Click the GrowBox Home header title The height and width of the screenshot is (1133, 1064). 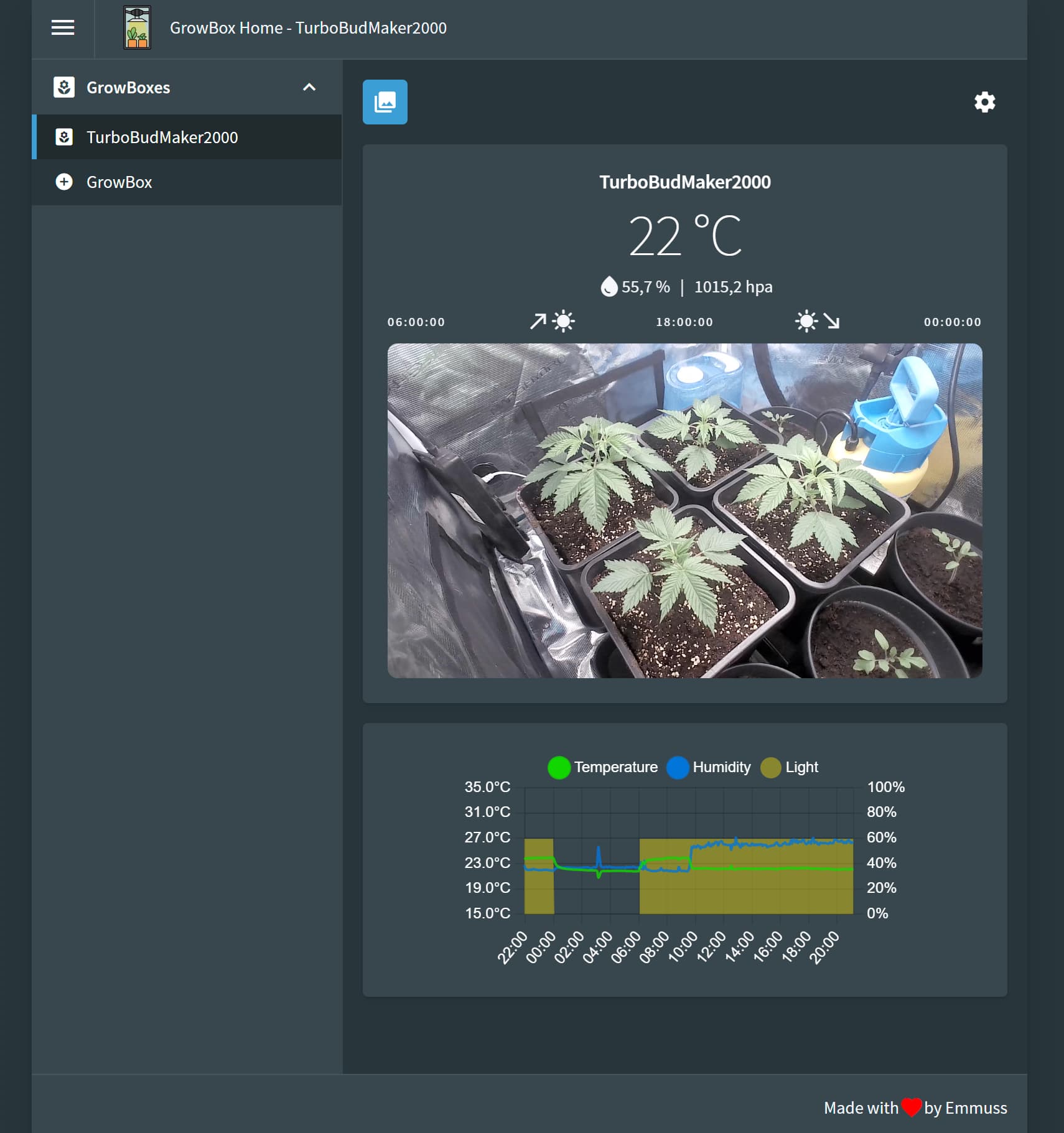[x=308, y=28]
